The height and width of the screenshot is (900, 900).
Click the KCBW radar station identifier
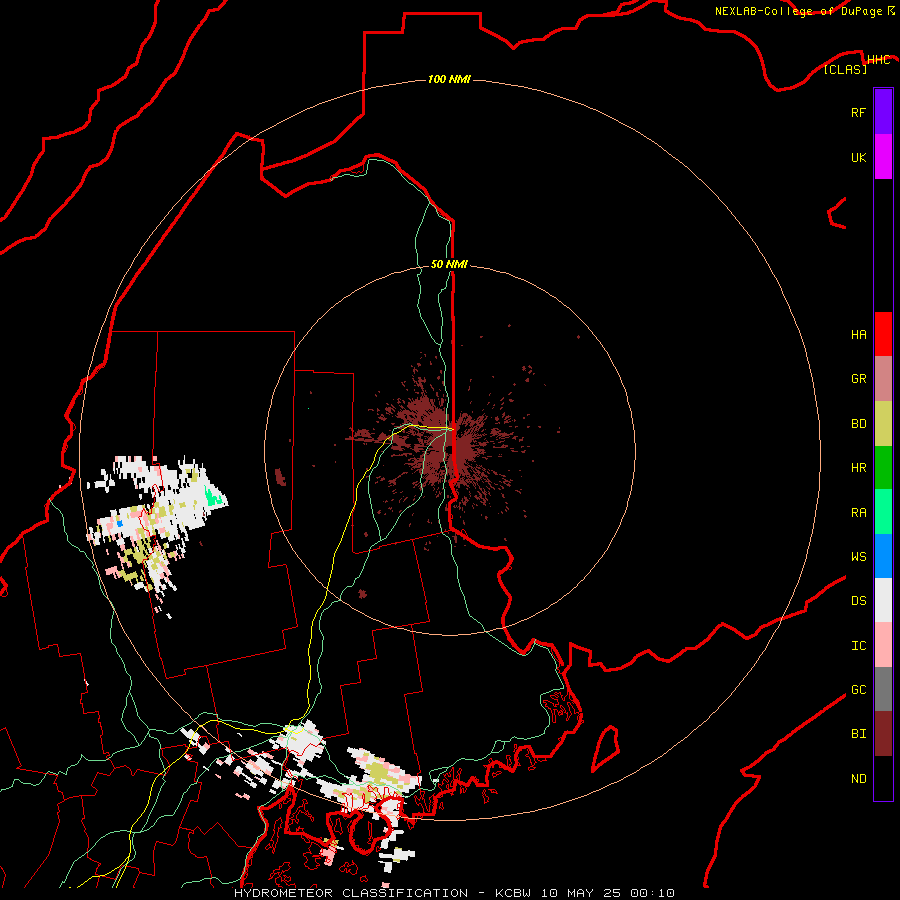513,893
